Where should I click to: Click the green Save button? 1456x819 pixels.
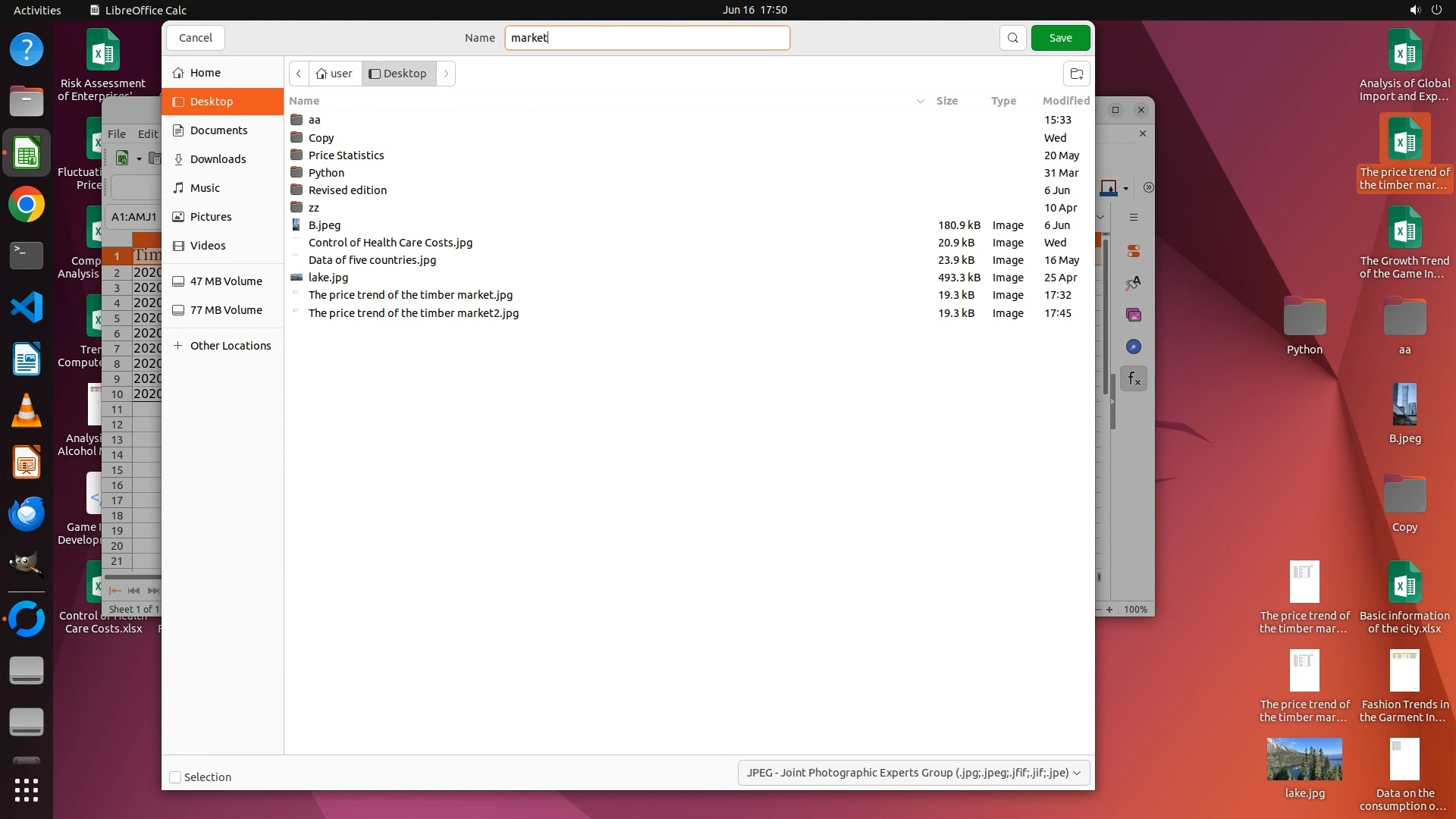[1060, 38]
